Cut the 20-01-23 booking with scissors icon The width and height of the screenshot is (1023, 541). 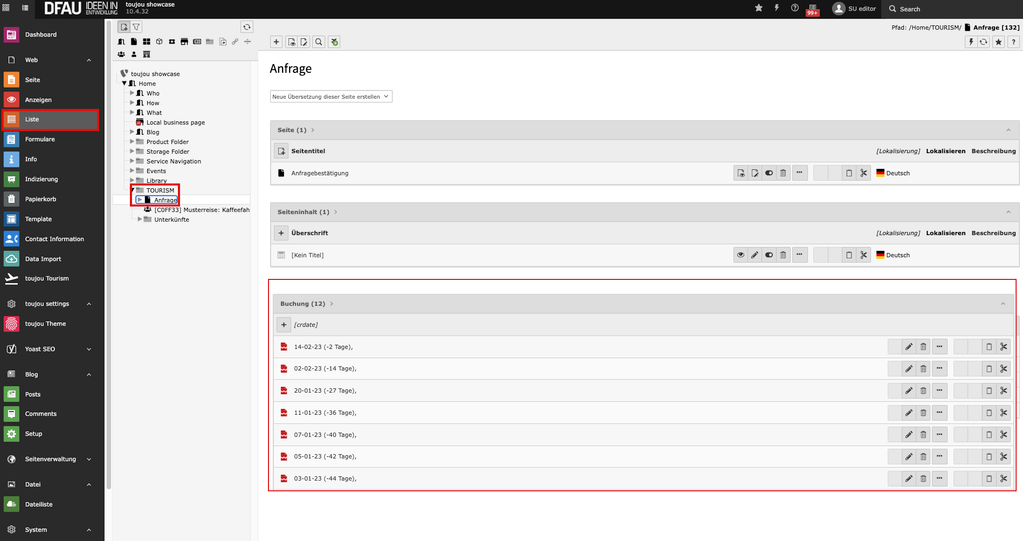click(1004, 391)
